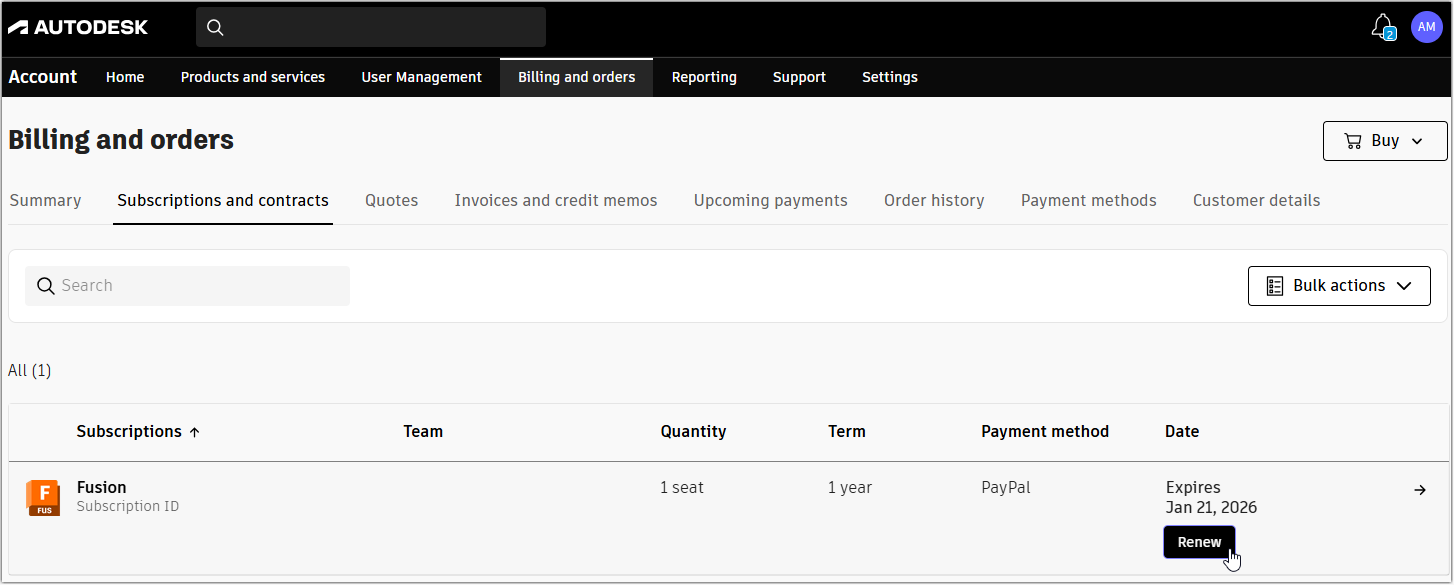Viewport: 1454px width, 585px height.
Task: Click the Bulk actions list icon
Action: coord(1275,286)
